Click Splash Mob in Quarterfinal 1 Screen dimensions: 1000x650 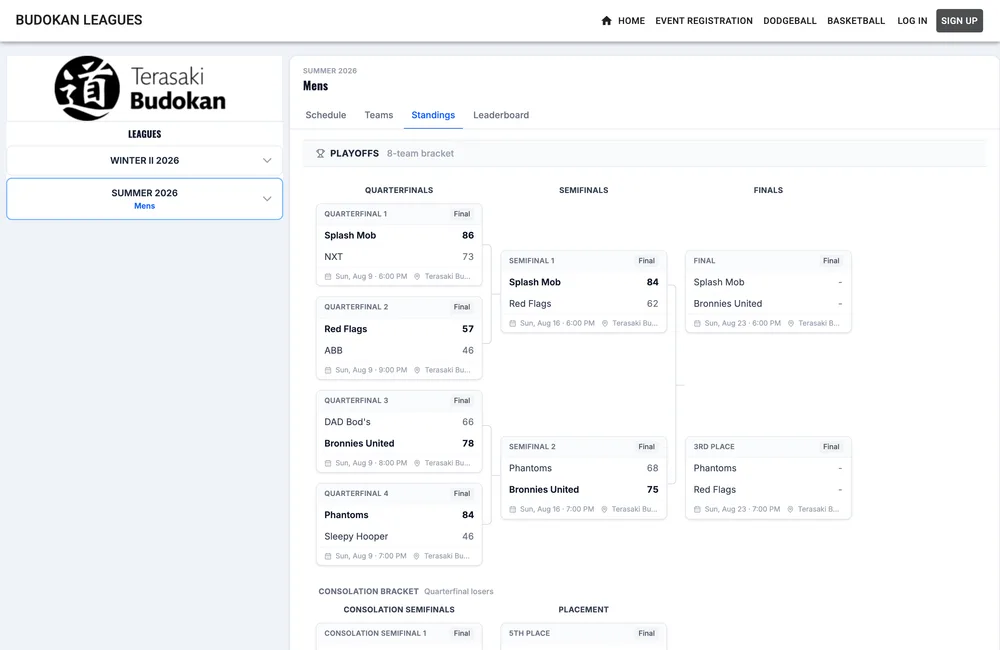coord(350,235)
